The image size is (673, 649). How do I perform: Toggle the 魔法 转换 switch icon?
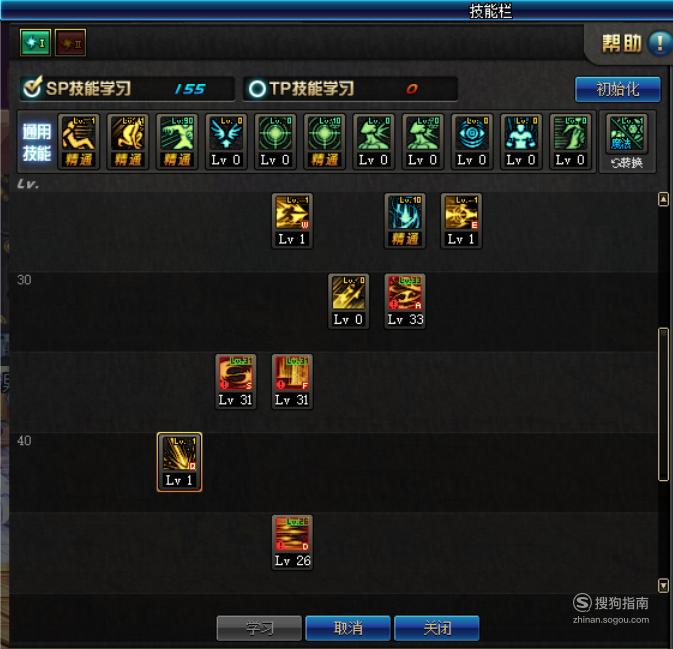(x=627, y=142)
